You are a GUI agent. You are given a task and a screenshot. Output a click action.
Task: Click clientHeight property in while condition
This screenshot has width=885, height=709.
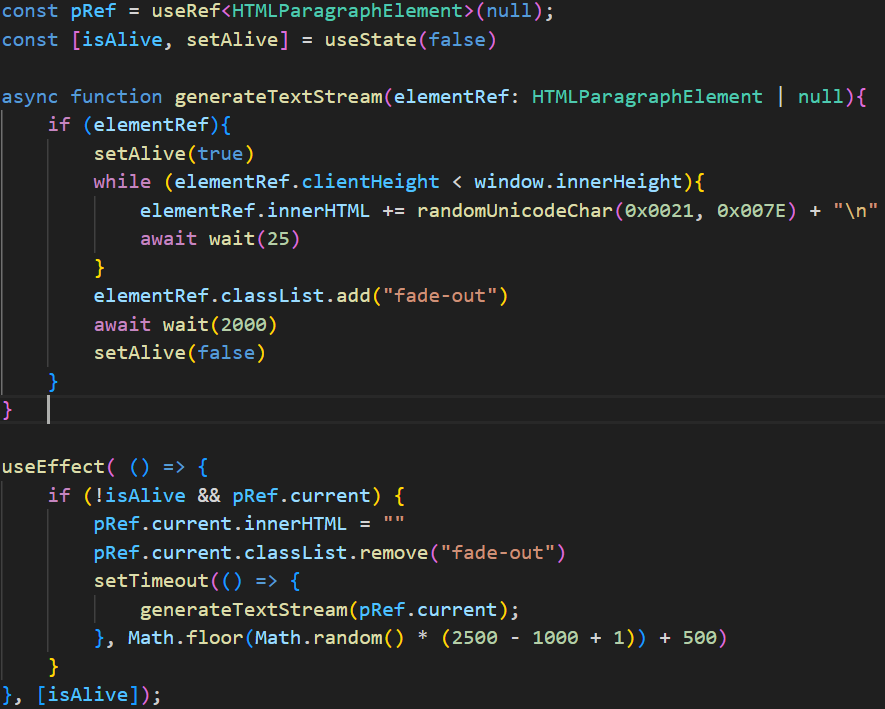pos(370,182)
